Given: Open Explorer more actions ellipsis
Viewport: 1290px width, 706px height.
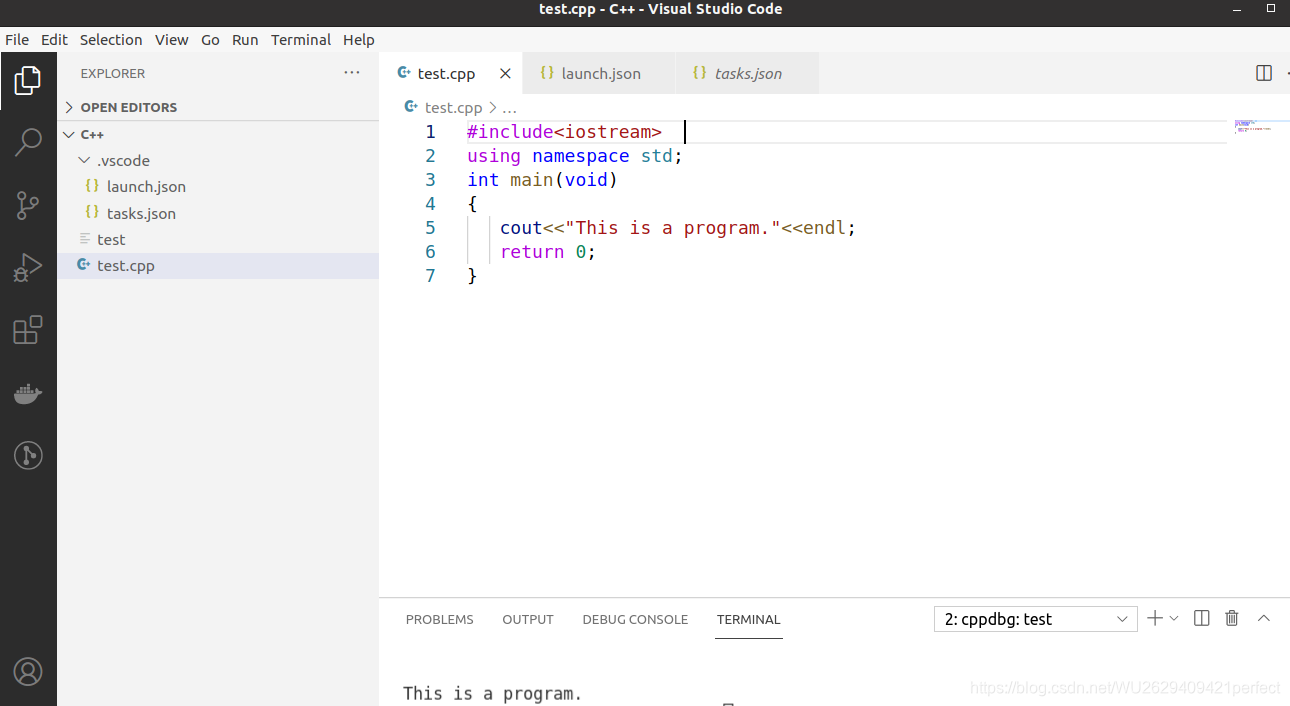Looking at the screenshot, I should [x=351, y=73].
